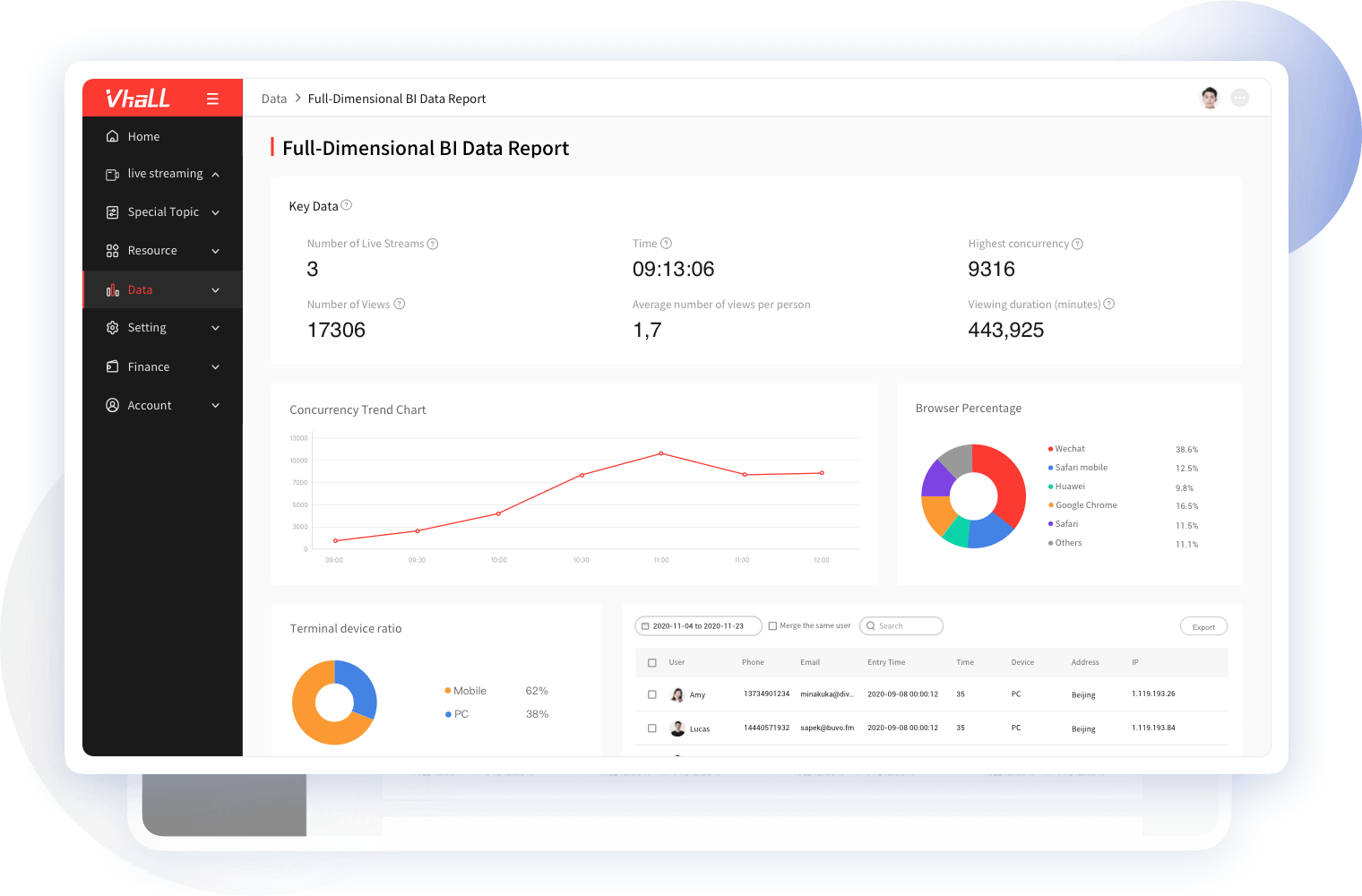Click the more options ellipsis icon

click(x=1240, y=98)
